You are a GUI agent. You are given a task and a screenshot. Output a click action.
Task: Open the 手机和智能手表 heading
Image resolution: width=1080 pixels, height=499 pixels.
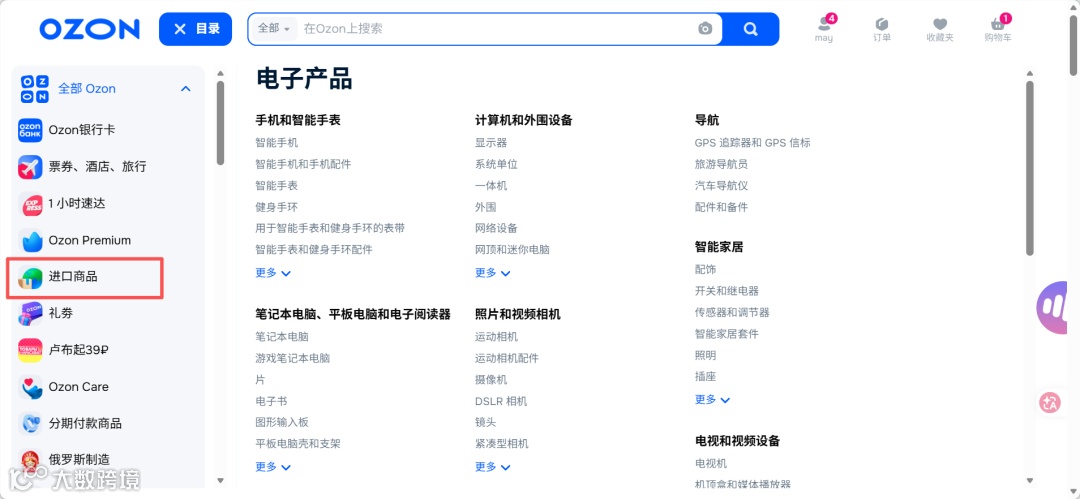click(x=298, y=120)
